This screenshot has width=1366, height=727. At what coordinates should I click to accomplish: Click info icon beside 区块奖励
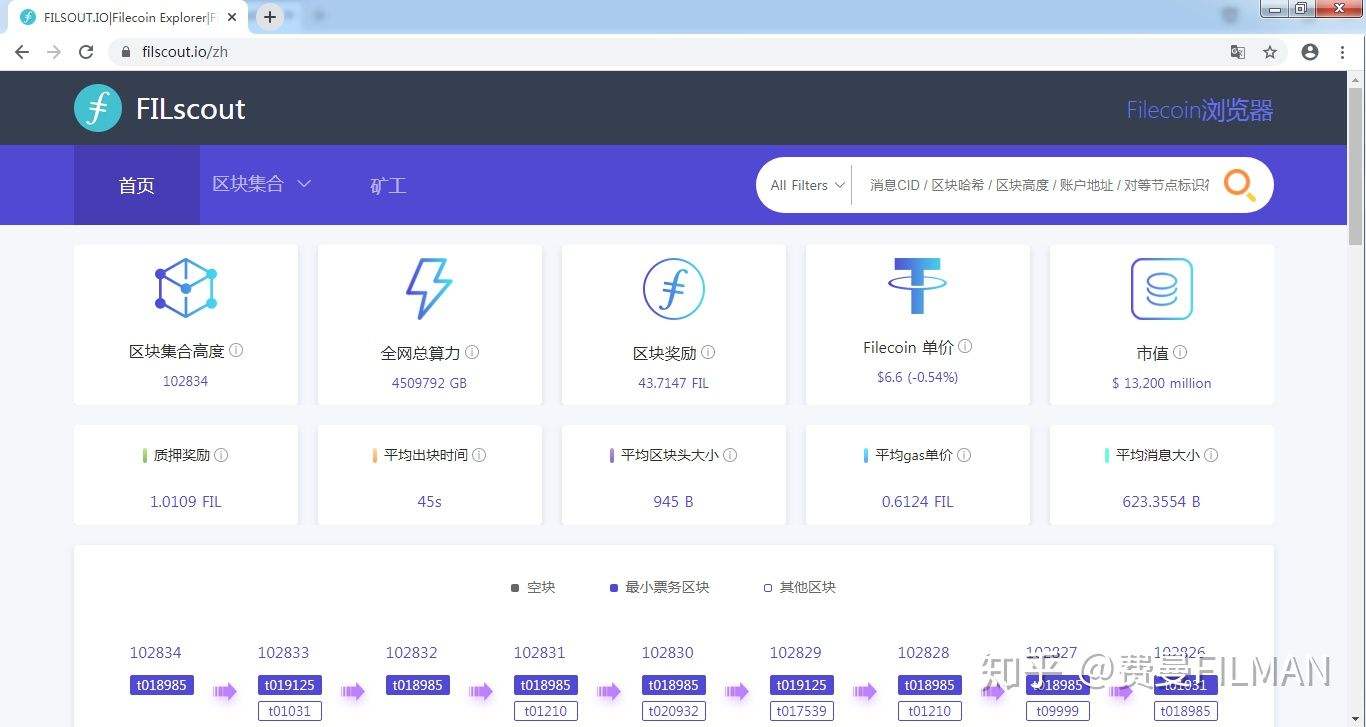(708, 352)
